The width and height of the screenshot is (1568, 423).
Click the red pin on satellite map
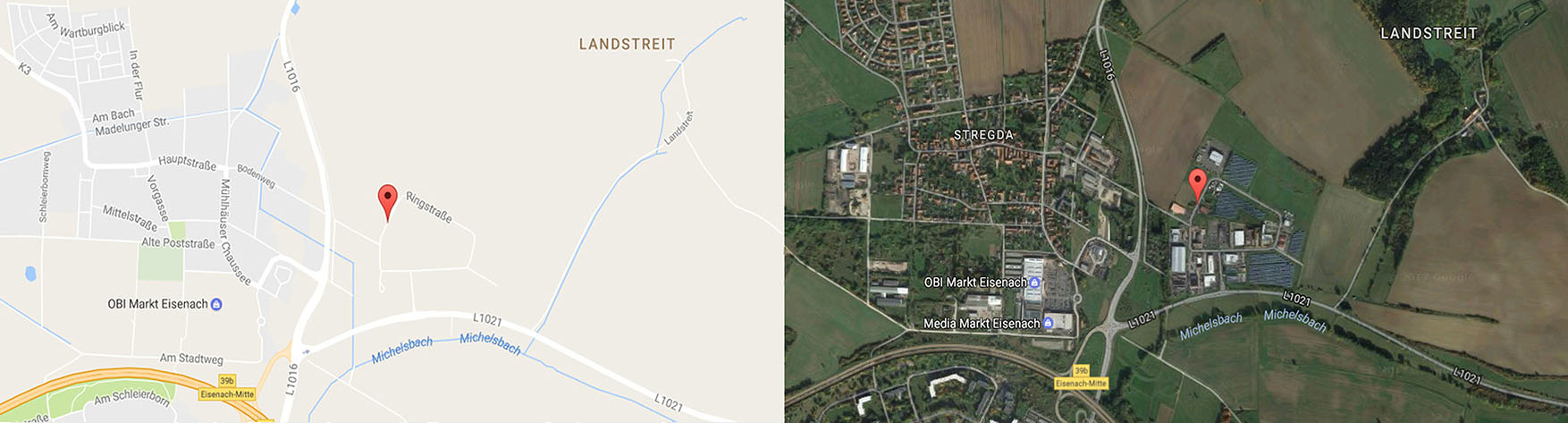(1199, 185)
